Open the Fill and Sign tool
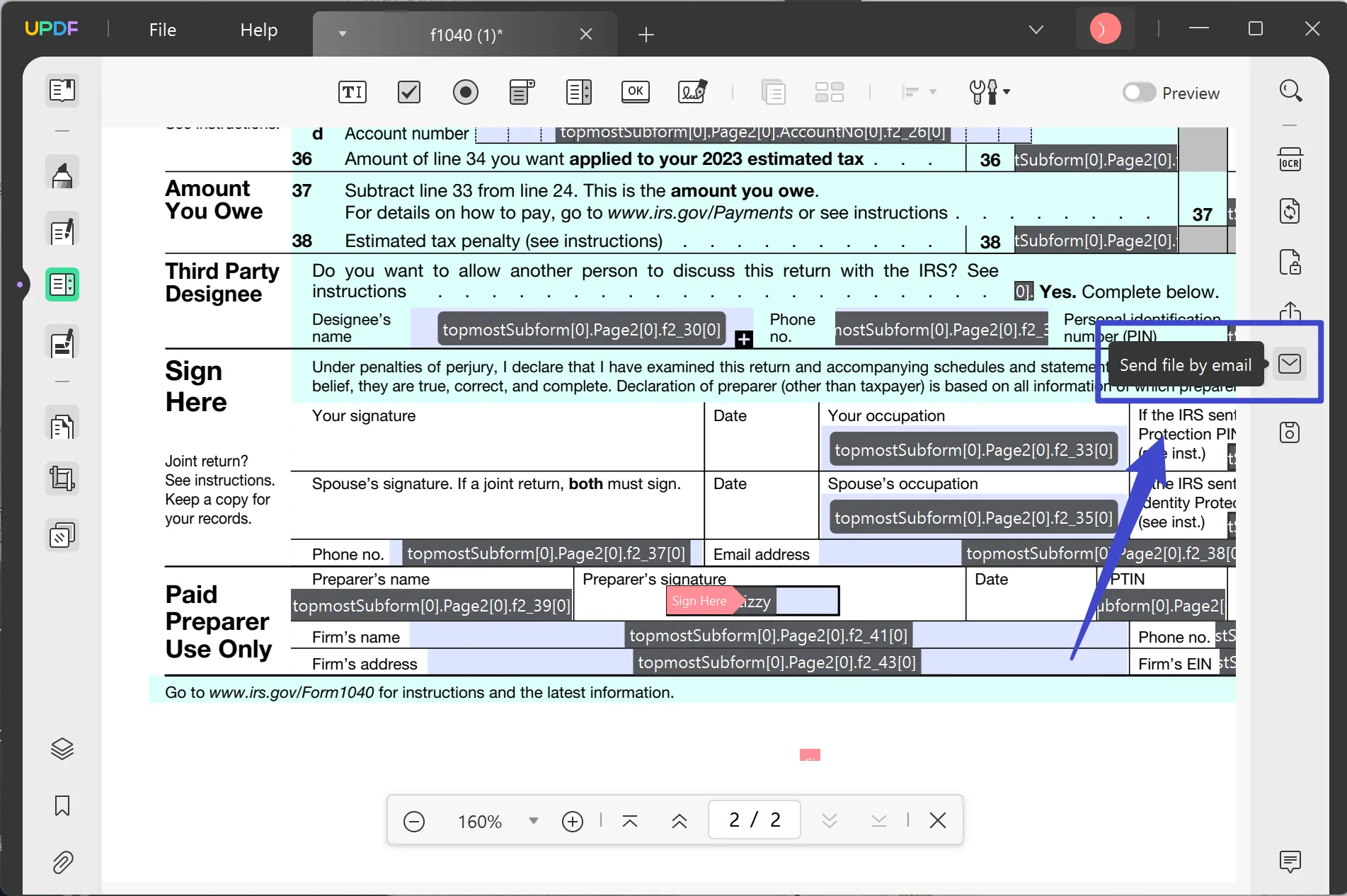 tap(62, 343)
